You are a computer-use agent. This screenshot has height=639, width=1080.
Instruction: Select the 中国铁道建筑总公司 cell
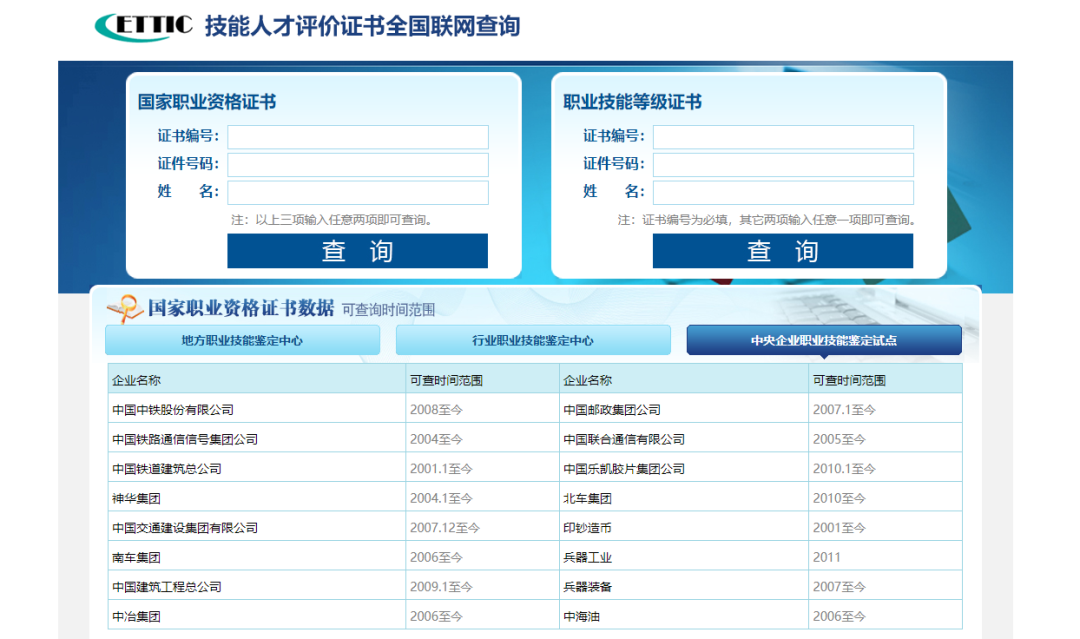pos(257,469)
